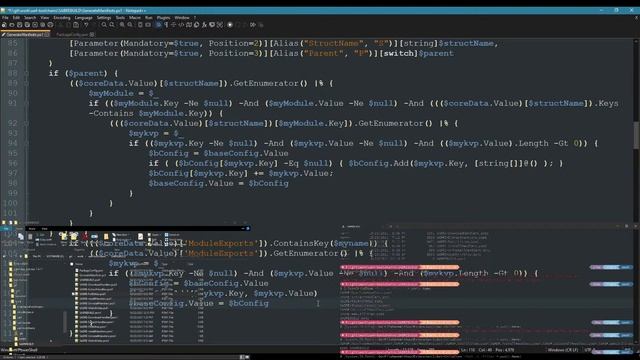The height and width of the screenshot is (360, 640).
Task: Collapse the fold at line 94
Action: point(27,143)
